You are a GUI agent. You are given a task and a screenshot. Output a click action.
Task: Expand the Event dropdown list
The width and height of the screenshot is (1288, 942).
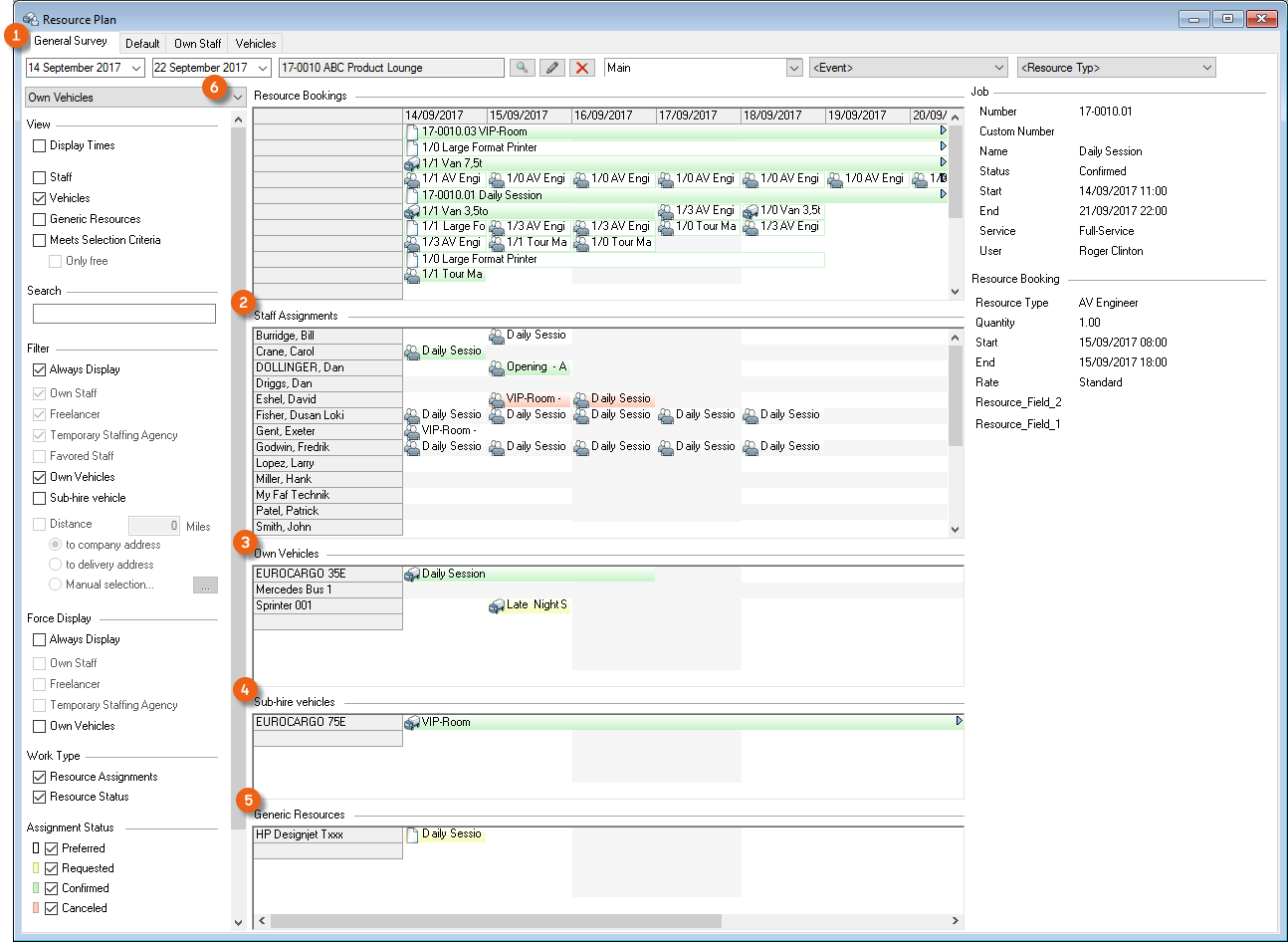coord(999,68)
